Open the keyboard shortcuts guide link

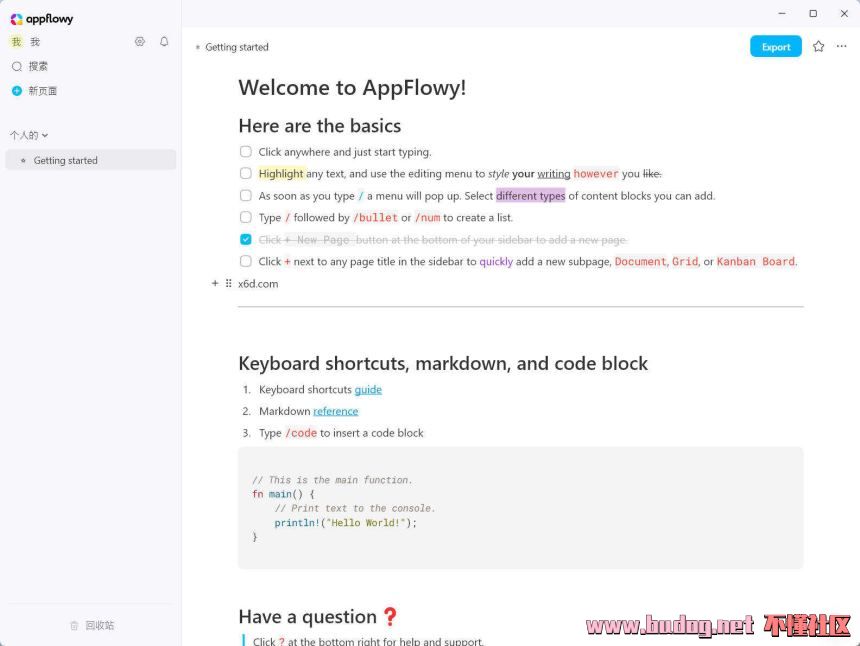(x=368, y=389)
